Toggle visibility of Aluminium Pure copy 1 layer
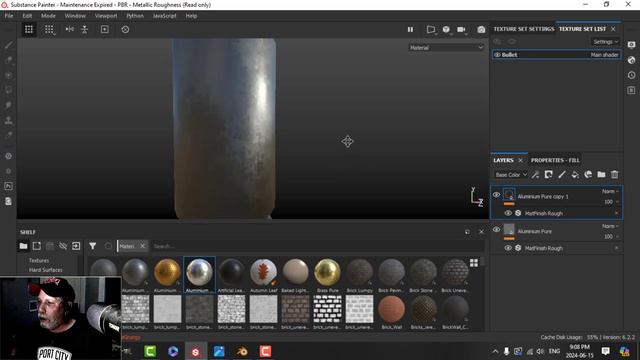The height and width of the screenshot is (360, 640). (496, 195)
